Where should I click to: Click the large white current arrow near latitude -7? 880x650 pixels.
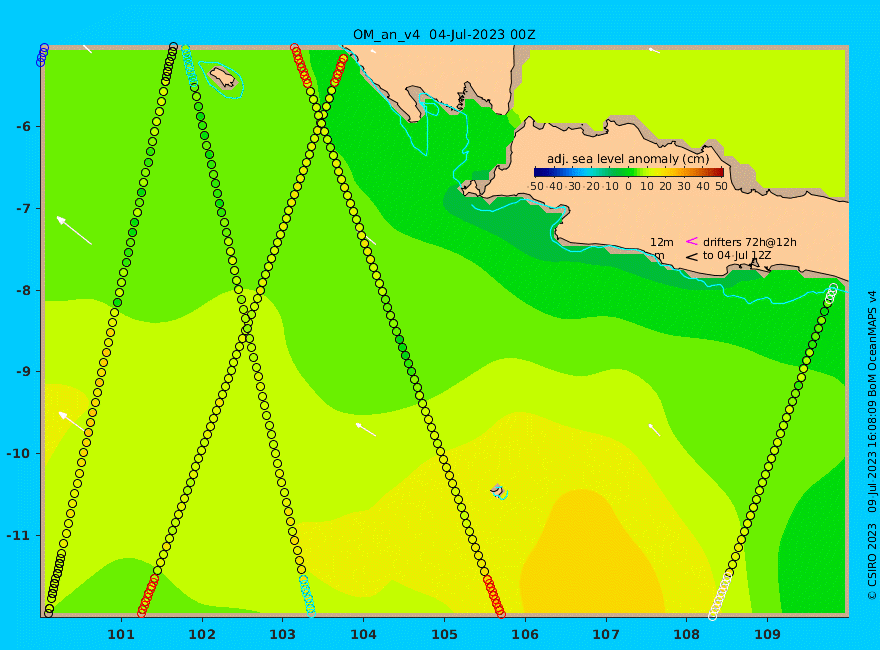click(74, 230)
